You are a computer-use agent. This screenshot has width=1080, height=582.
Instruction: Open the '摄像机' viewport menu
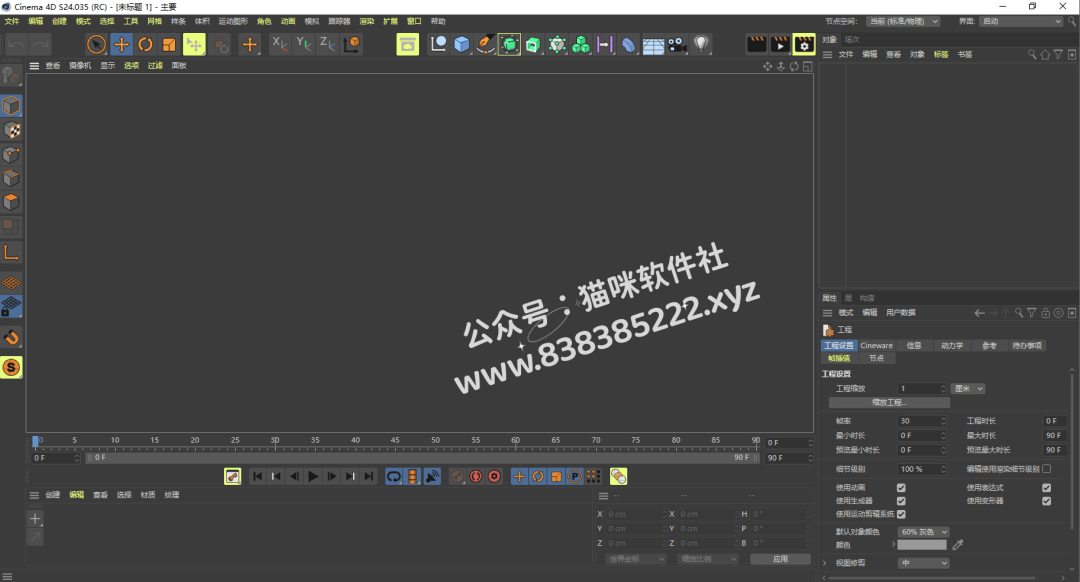(80, 65)
